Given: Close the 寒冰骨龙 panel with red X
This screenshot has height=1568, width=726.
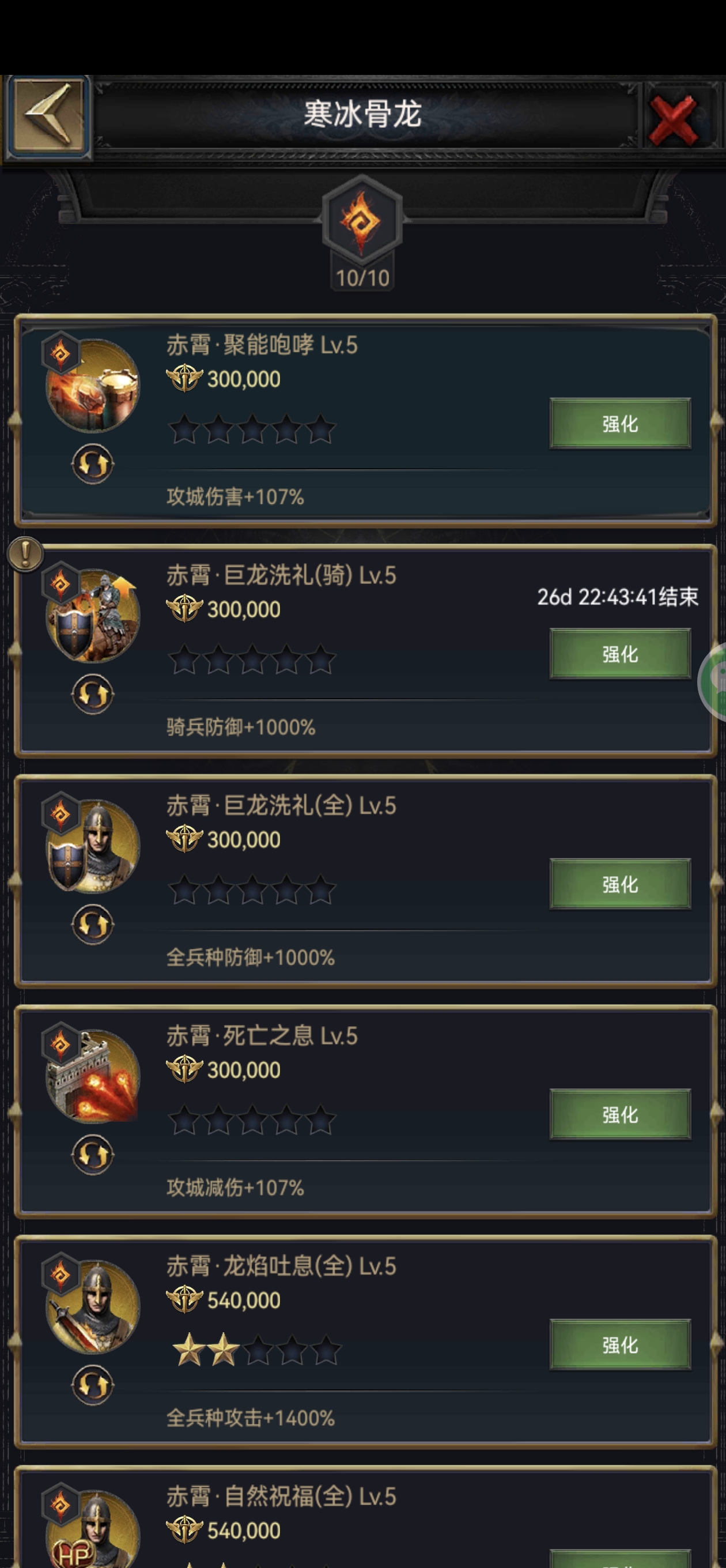Looking at the screenshot, I should [x=672, y=119].
